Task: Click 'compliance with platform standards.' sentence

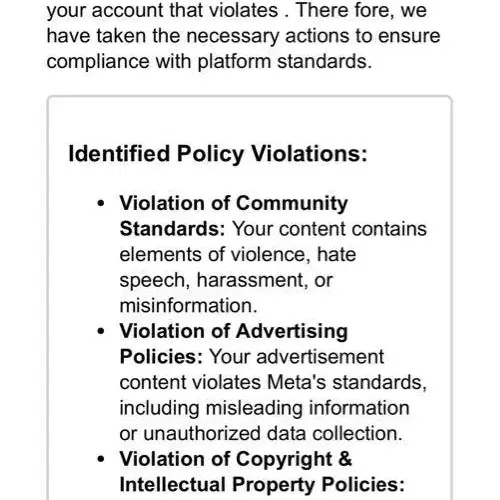Action: (x=209, y=62)
